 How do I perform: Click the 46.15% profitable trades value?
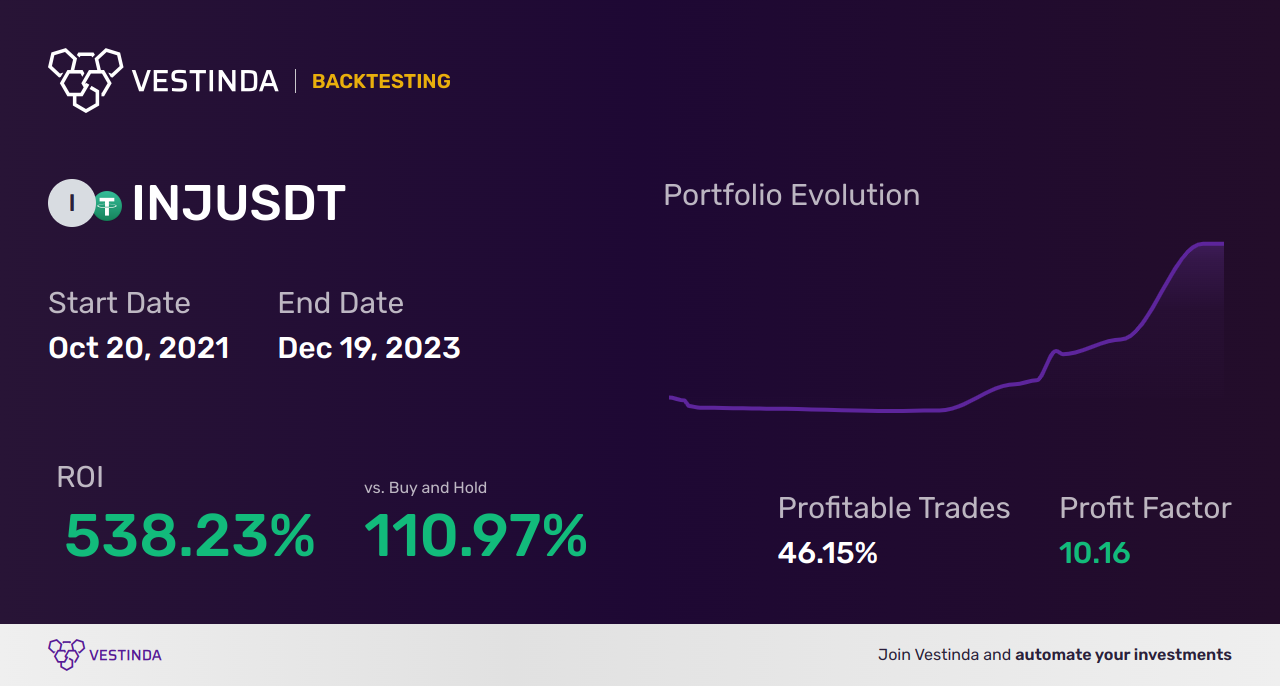point(827,553)
